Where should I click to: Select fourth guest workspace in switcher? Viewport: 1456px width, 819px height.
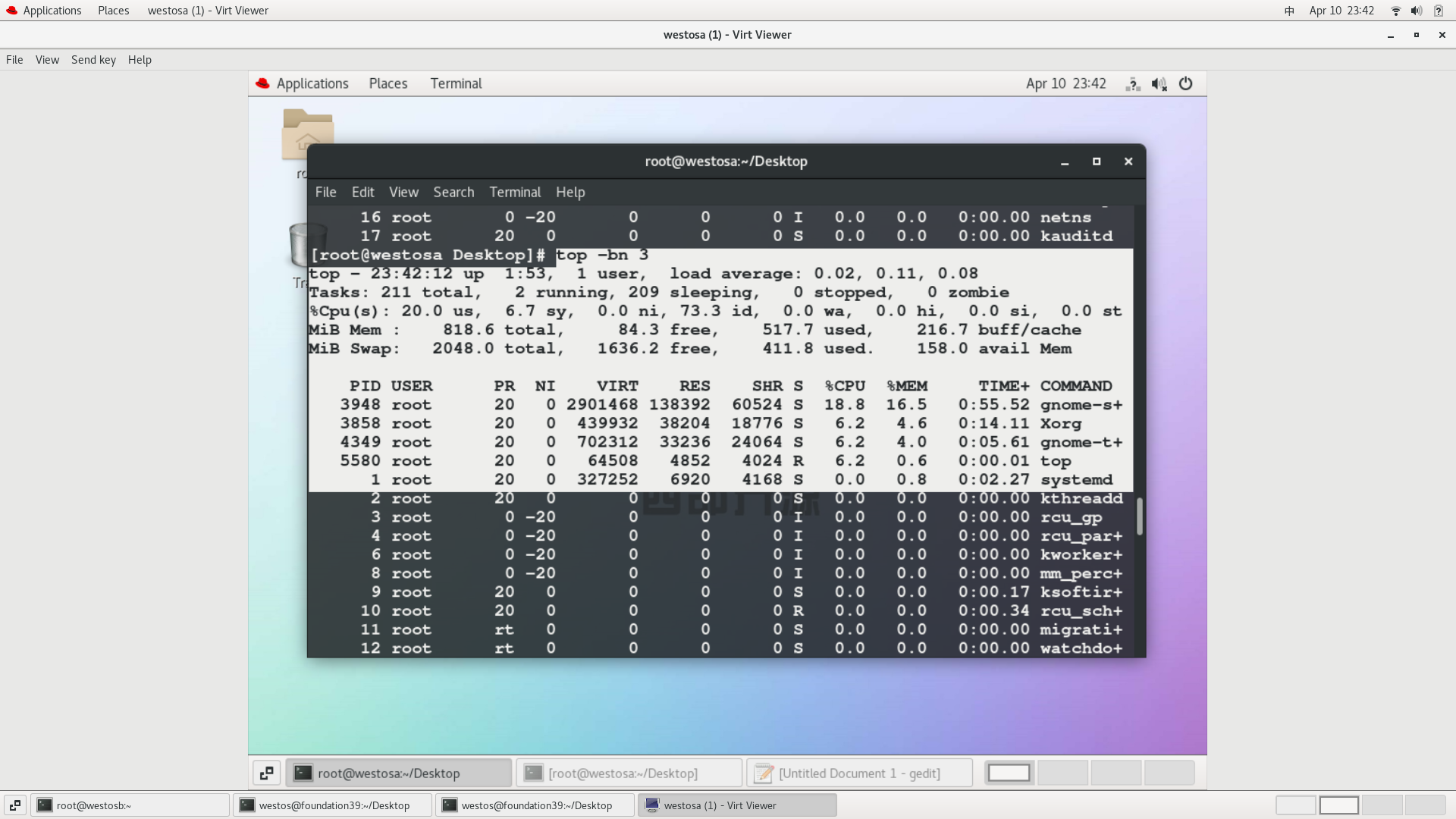(1169, 773)
